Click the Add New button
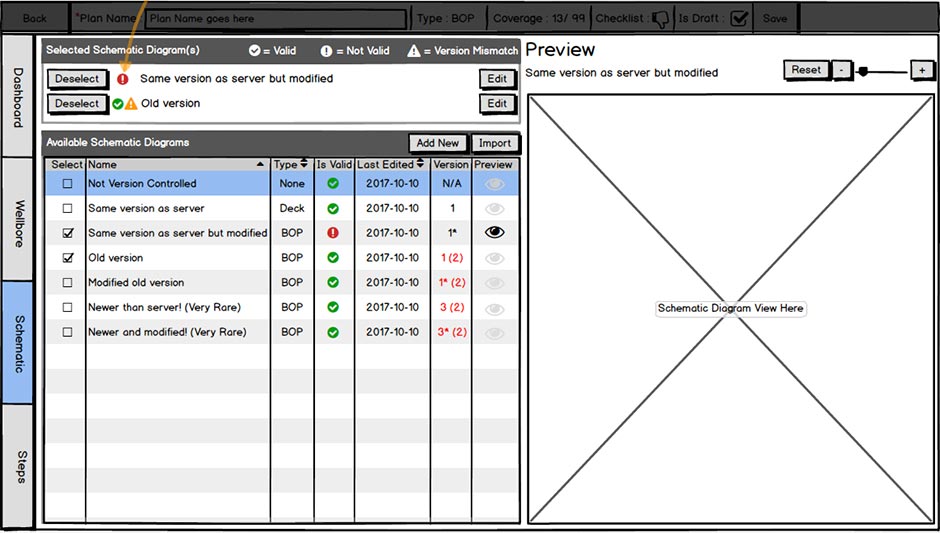The width and height of the screenshot is (940, 533). click(x=438, y=143)
